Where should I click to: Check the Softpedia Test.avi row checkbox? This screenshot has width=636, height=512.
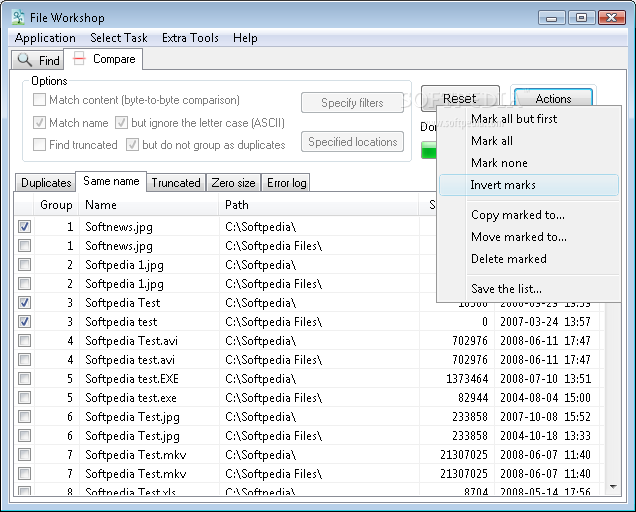coord(24,340)
